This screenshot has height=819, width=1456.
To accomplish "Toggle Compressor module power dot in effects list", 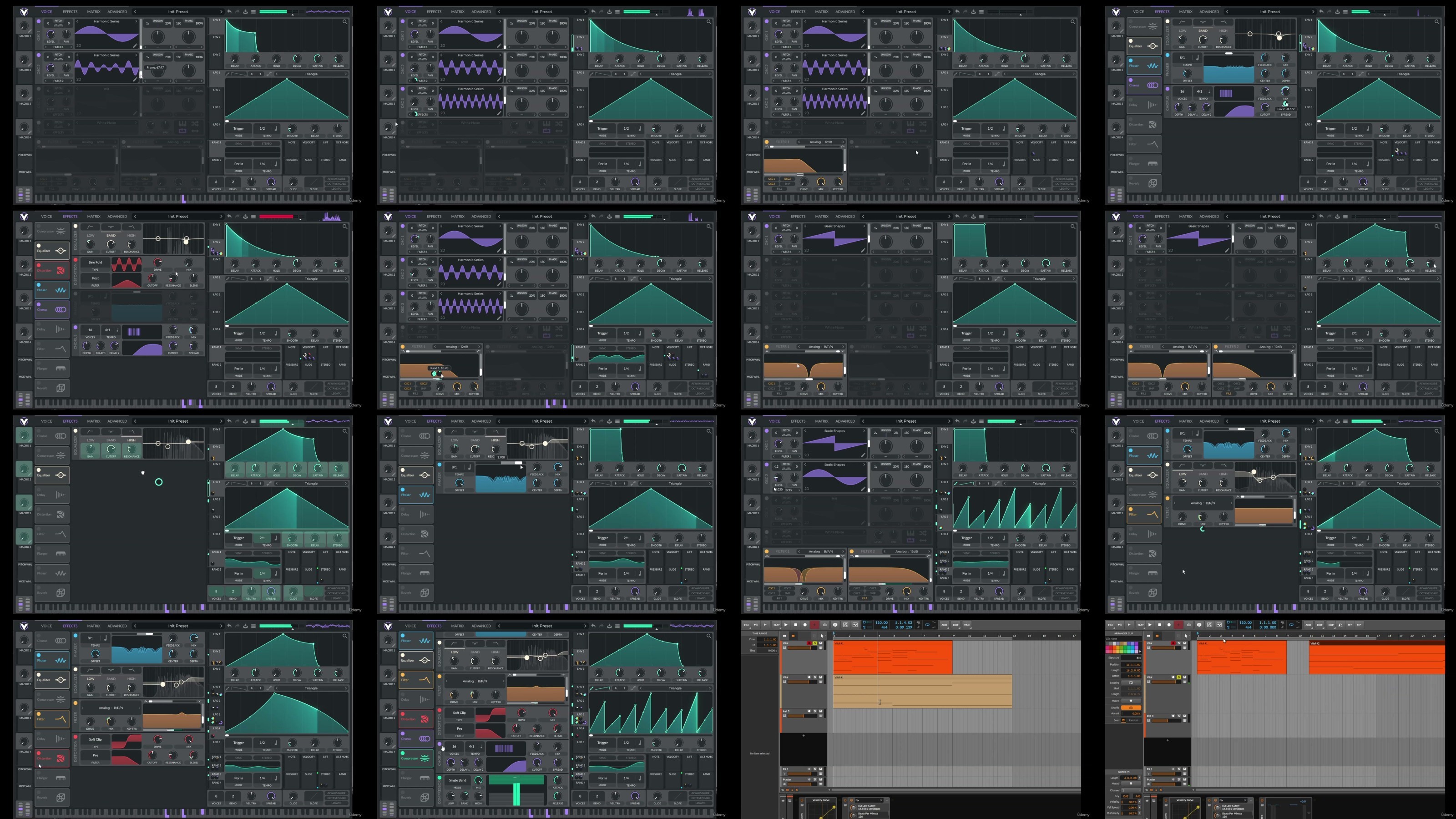I will point(403,753).
